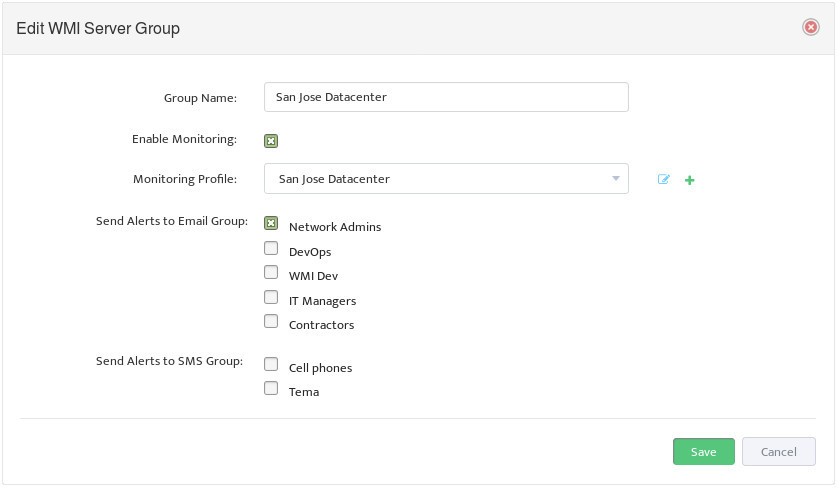Click the edit monitoring profile pencil icon
The width and height of the screenshot is (838, 488).
tap(663, 180)
